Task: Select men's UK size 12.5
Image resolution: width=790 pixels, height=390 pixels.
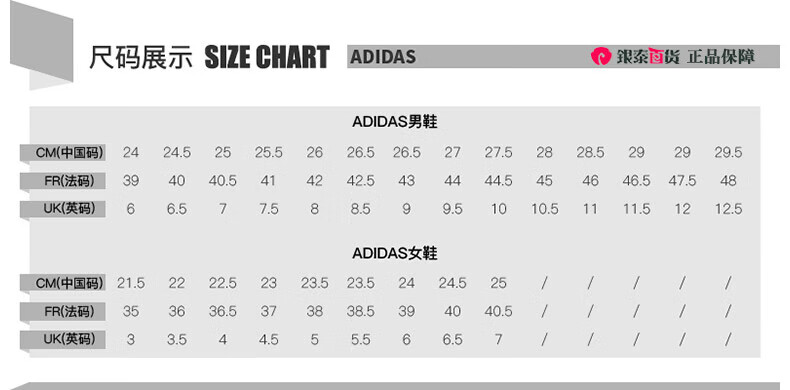Action: pyautogui.click(x=728, y=209)
